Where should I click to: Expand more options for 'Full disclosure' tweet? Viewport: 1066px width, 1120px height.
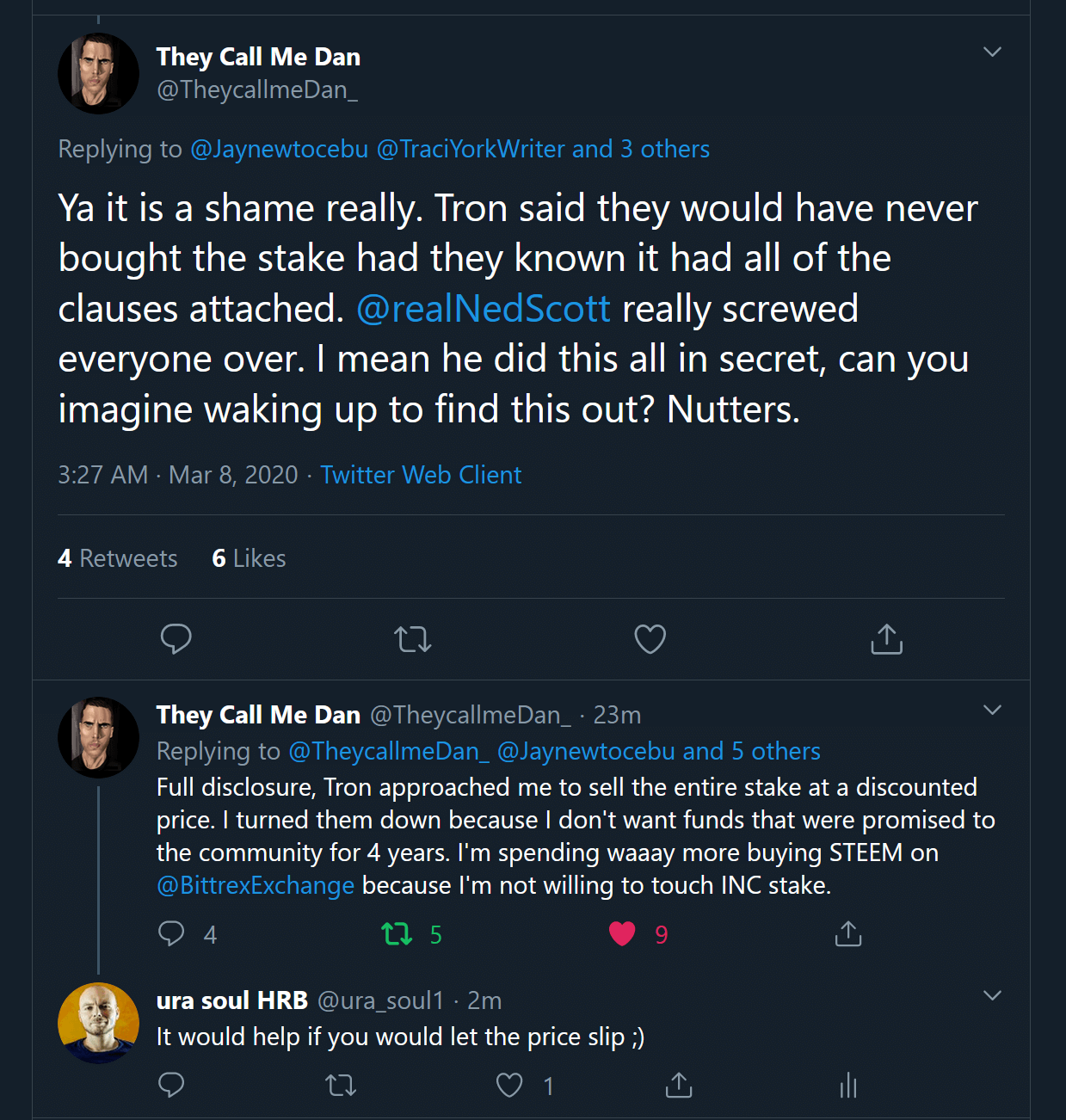coord(992,711)
